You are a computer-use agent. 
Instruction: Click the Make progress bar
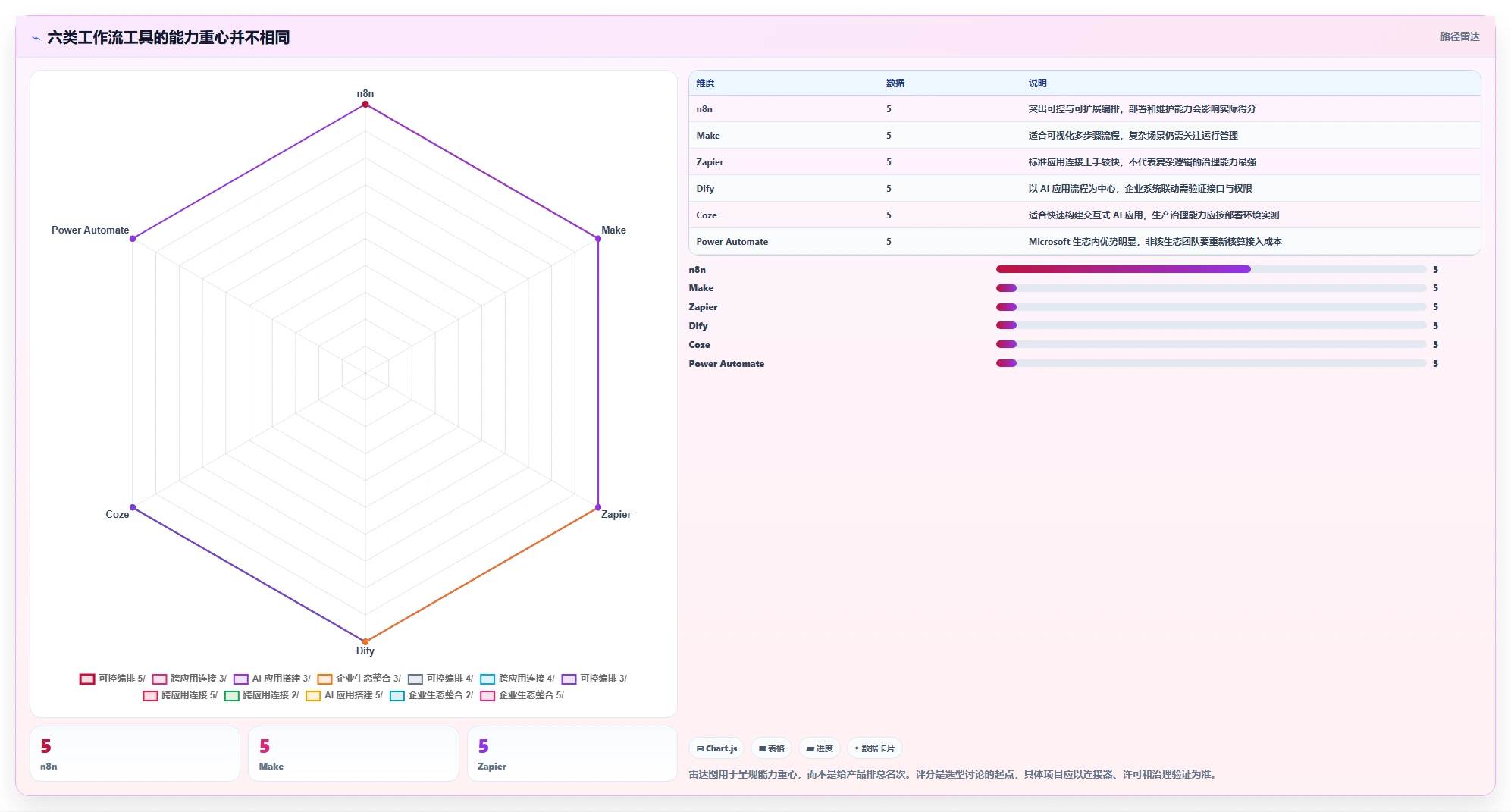click(x=1211, y=288)
